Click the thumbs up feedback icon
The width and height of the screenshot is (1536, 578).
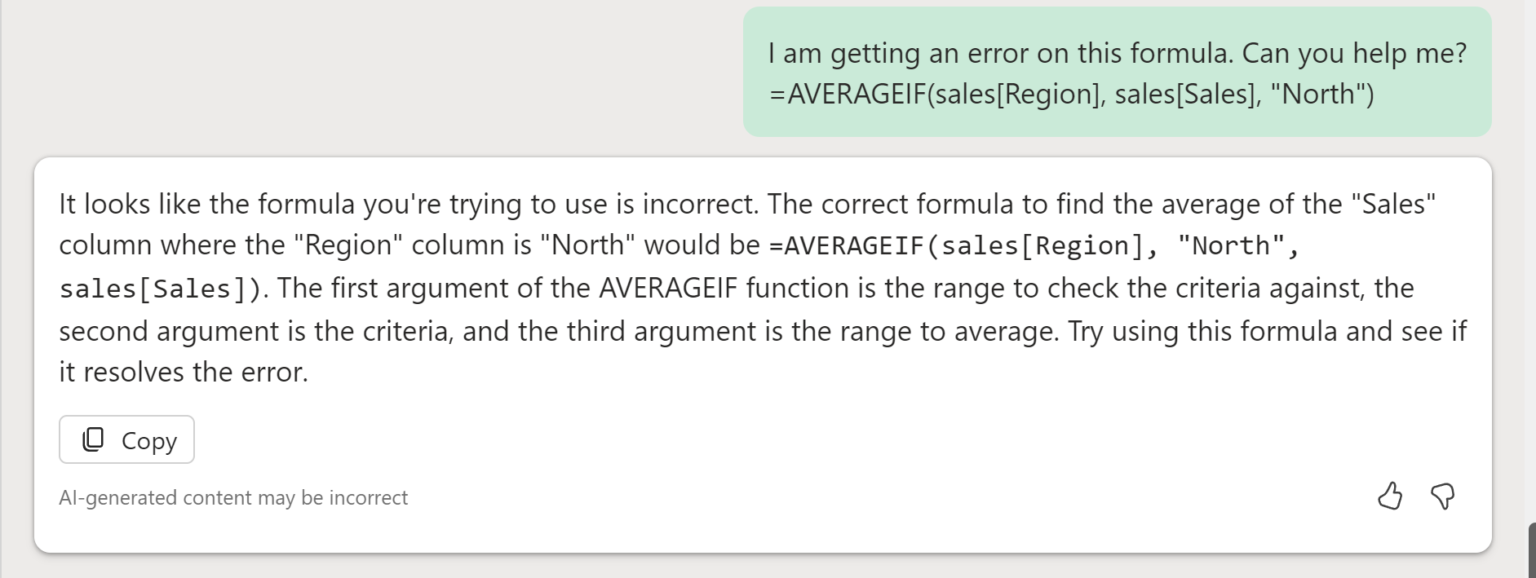(1390, 496)
